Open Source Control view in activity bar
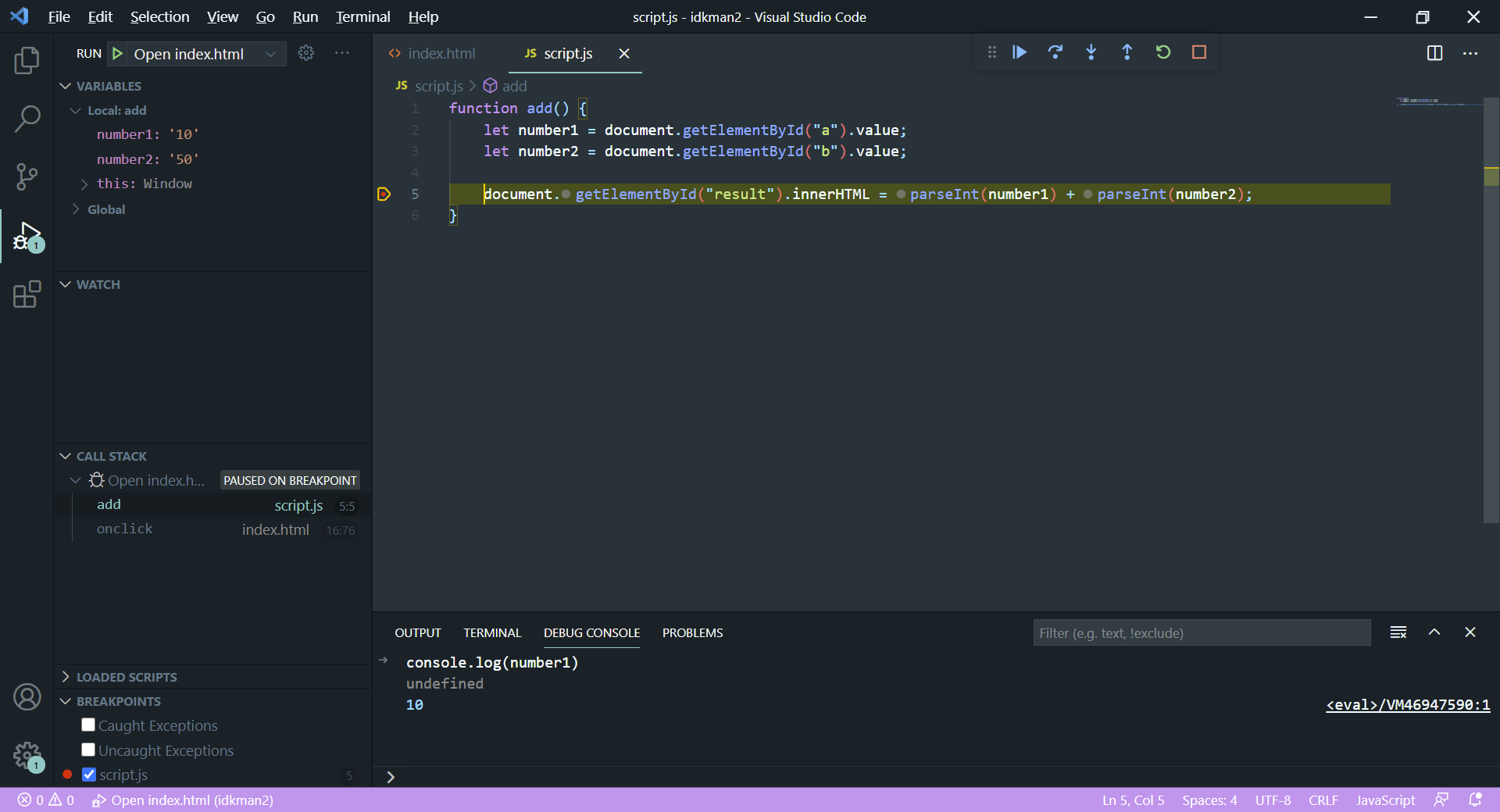Screen dimensions: 1500x812 [x=27, y=176]
